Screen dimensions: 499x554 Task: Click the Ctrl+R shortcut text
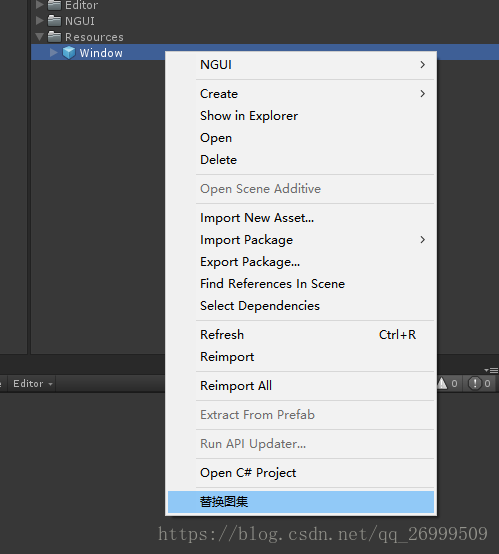click(397, 335)
